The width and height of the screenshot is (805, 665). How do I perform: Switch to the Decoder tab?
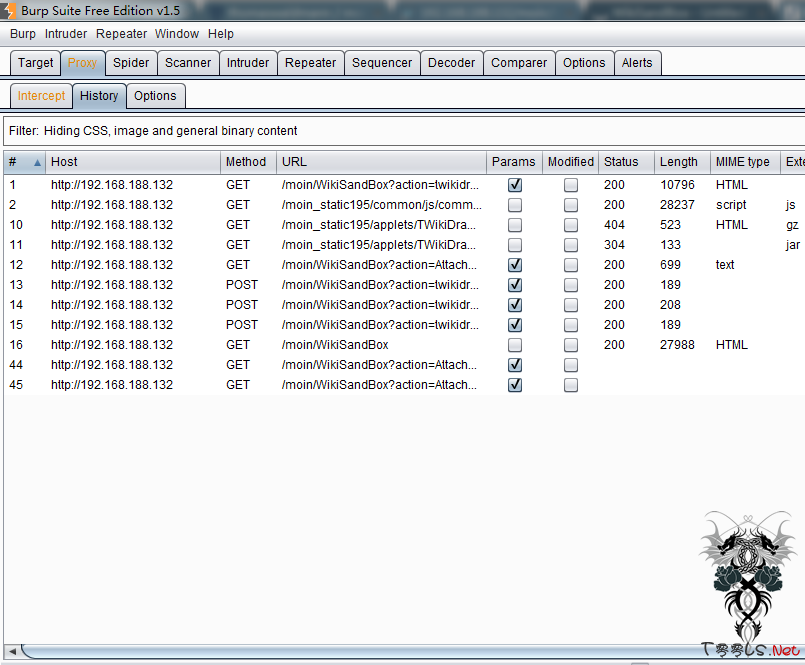coord(451,63)
